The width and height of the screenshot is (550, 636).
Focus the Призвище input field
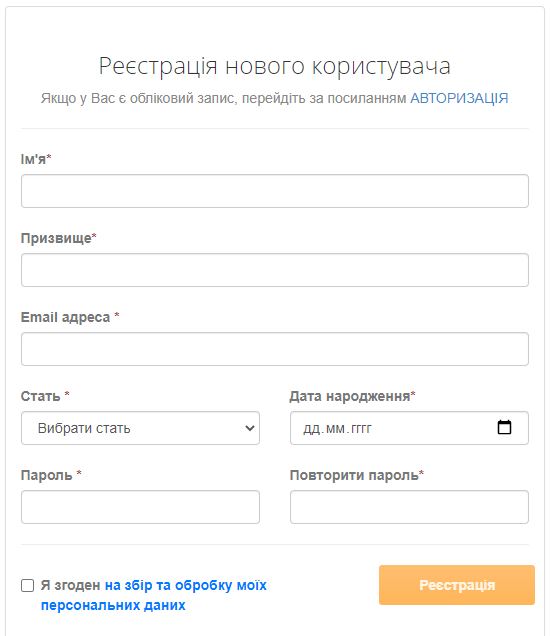click(275, 270)
